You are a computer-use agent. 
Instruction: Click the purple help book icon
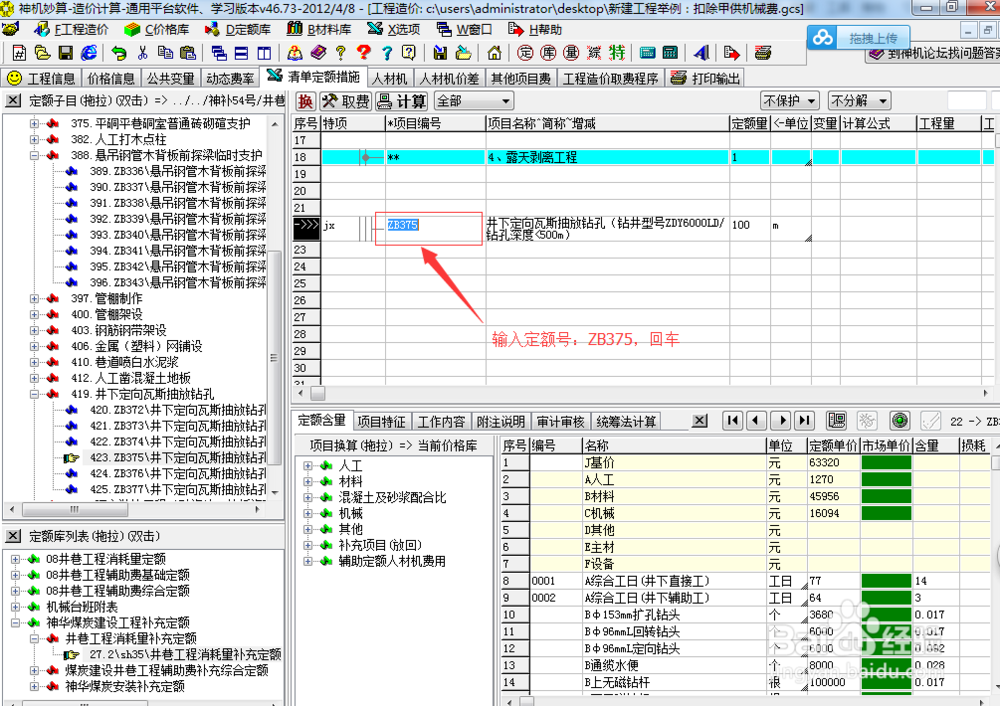click(x=318, y=53)
